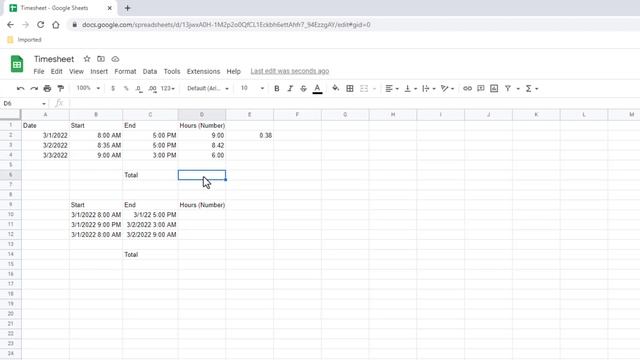
Task: Open the more number formats dropdown
Action: click(x=168, y=89)
